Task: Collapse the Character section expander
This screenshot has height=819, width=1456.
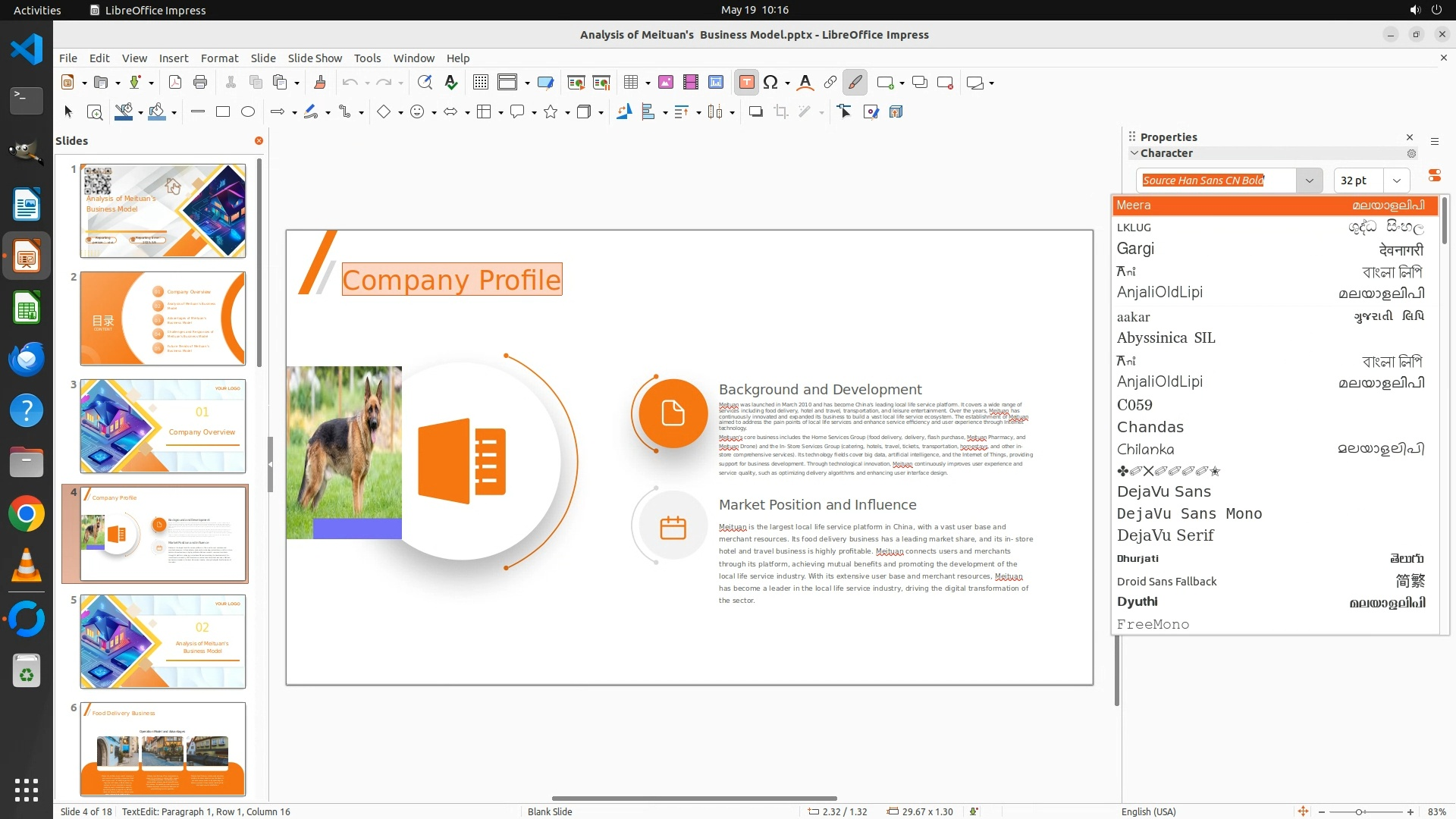Action: 1134,153
